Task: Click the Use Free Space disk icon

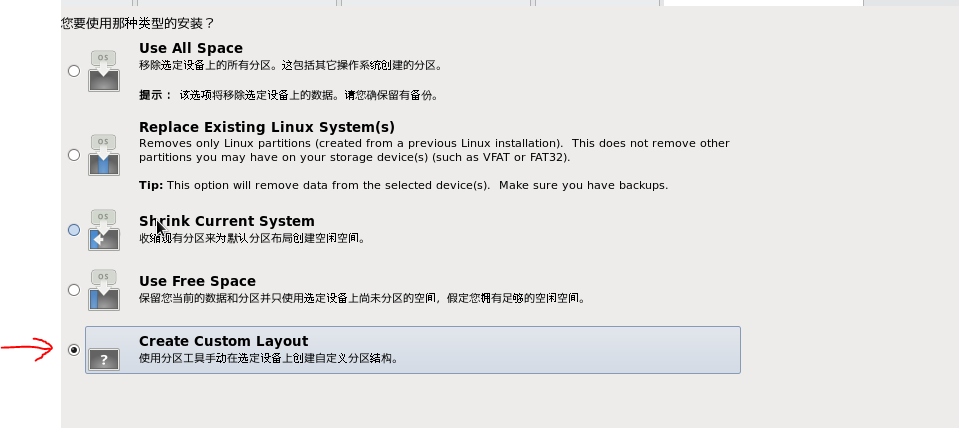Action: pos(104,290)
